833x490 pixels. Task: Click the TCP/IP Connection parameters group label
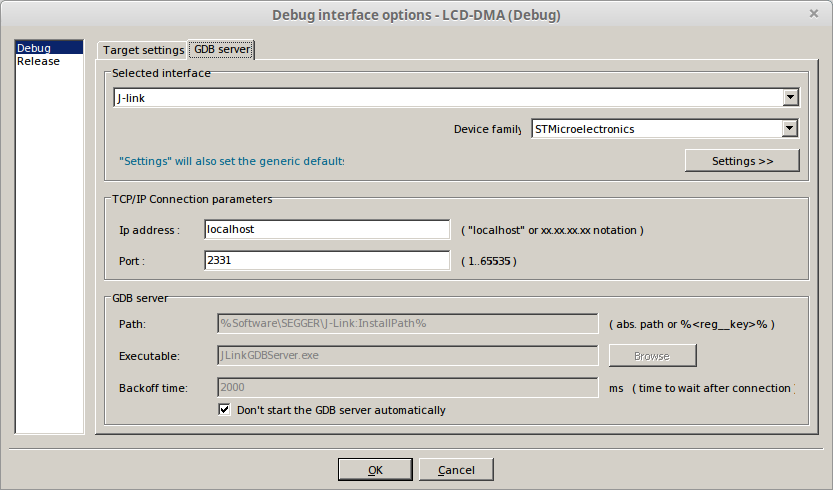coord(192,199)
